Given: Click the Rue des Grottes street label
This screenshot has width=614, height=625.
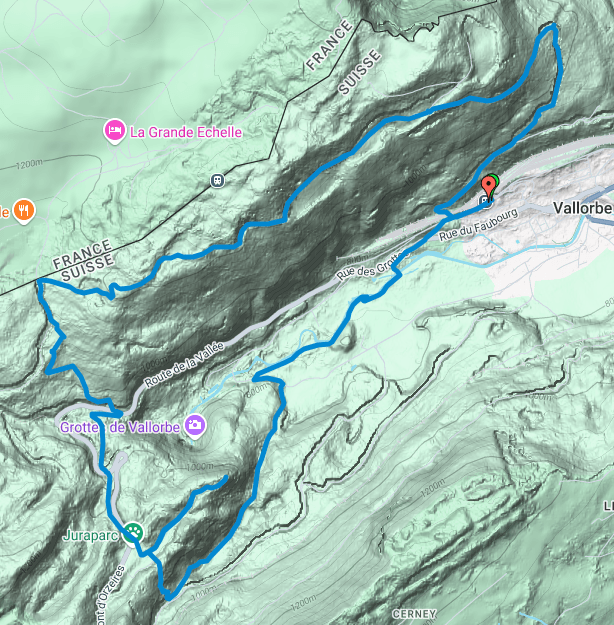Looking at the screenshot, I should (x=372, y=266).
